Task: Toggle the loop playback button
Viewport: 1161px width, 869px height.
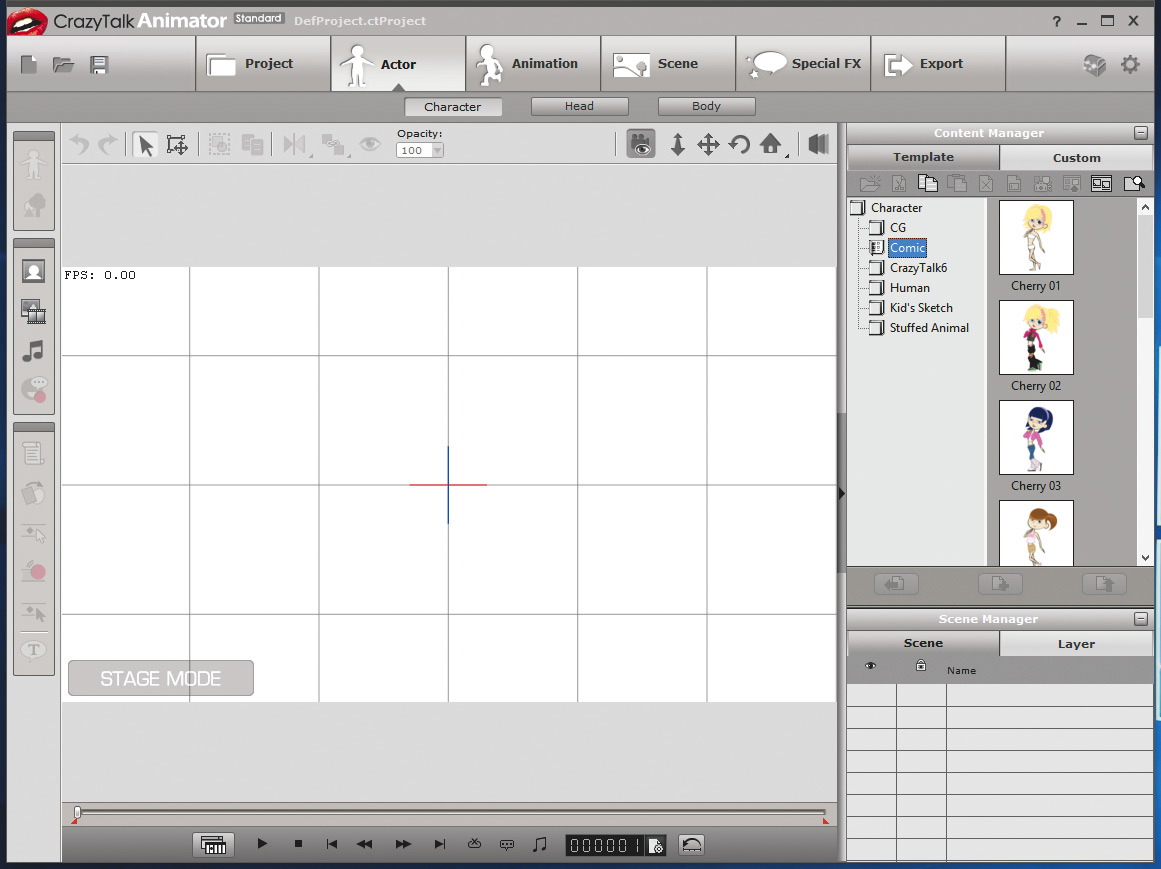Action: 691,845
